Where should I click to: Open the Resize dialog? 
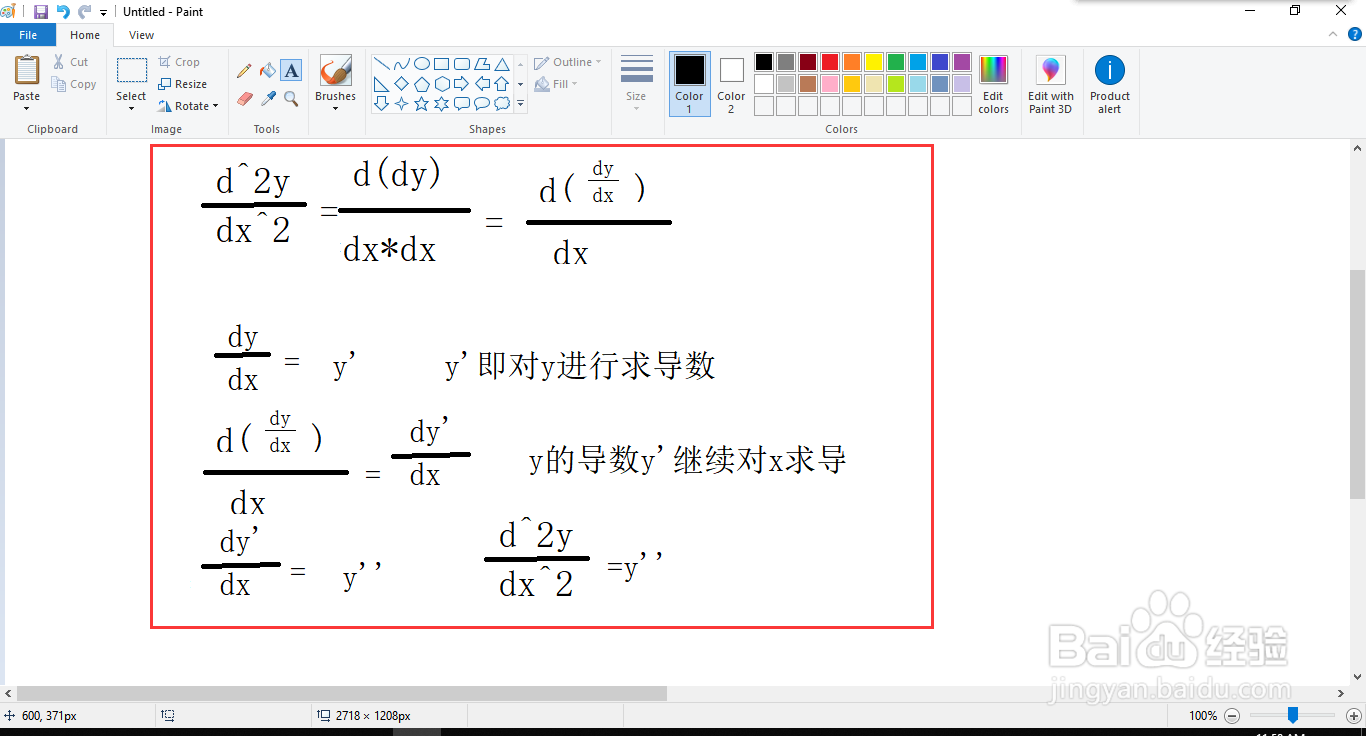click(185, 83)
